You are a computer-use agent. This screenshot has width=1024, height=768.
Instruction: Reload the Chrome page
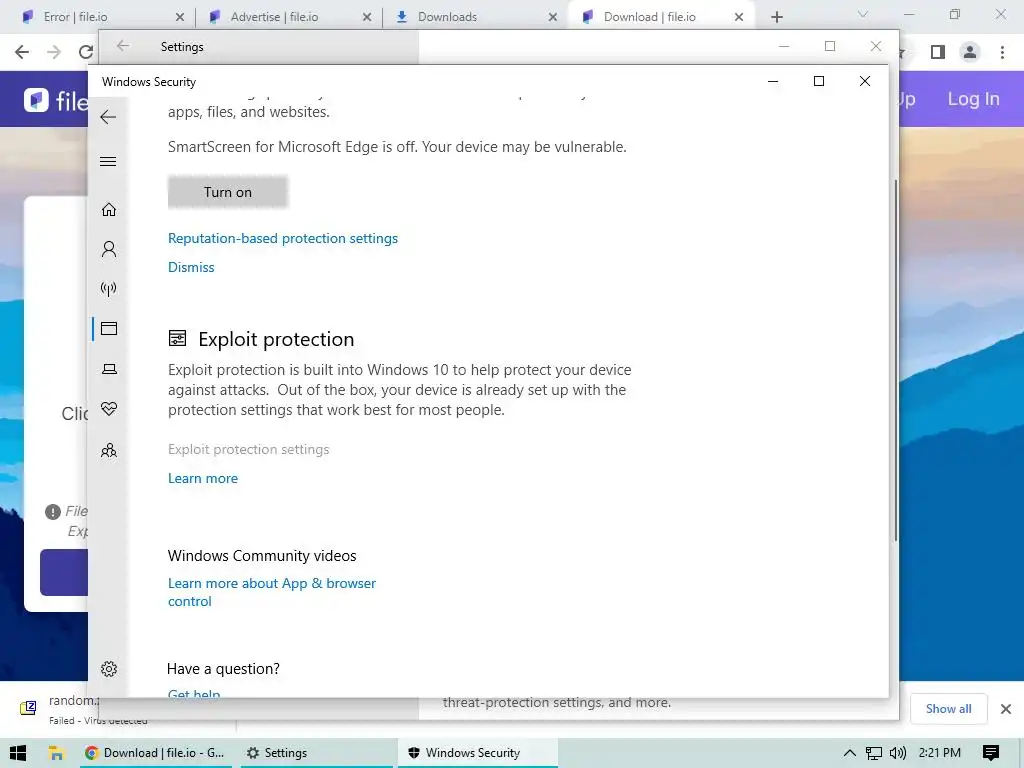tap(86, 52)
